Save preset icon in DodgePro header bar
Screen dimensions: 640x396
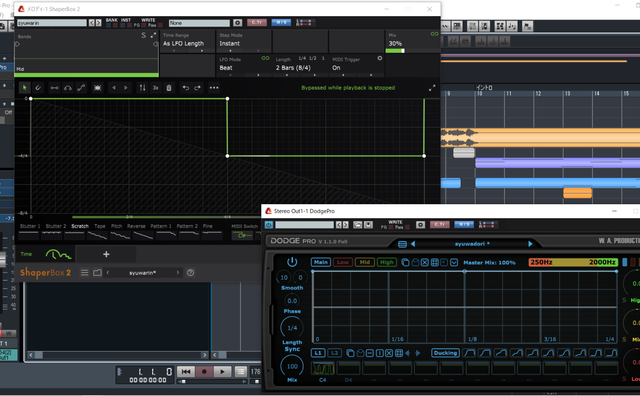368,225
